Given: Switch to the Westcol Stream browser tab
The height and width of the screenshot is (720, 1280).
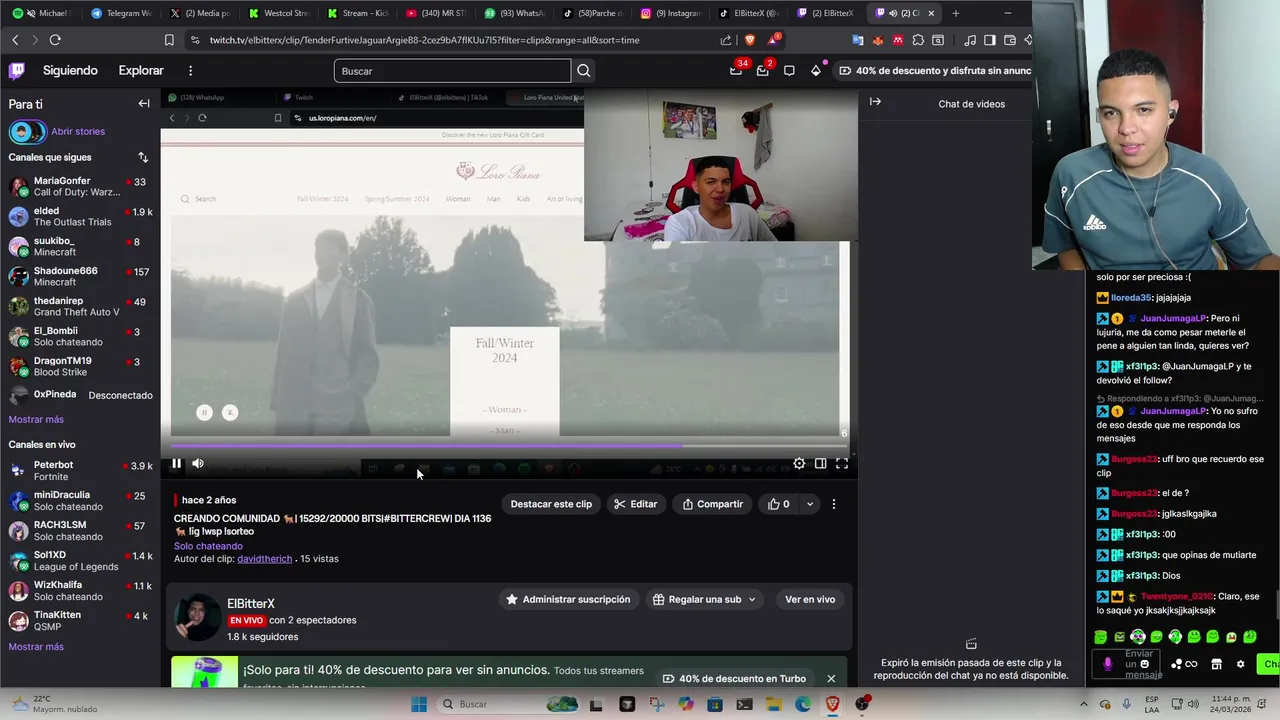Looking at the screenshot, I should click(x=281, y=13).
